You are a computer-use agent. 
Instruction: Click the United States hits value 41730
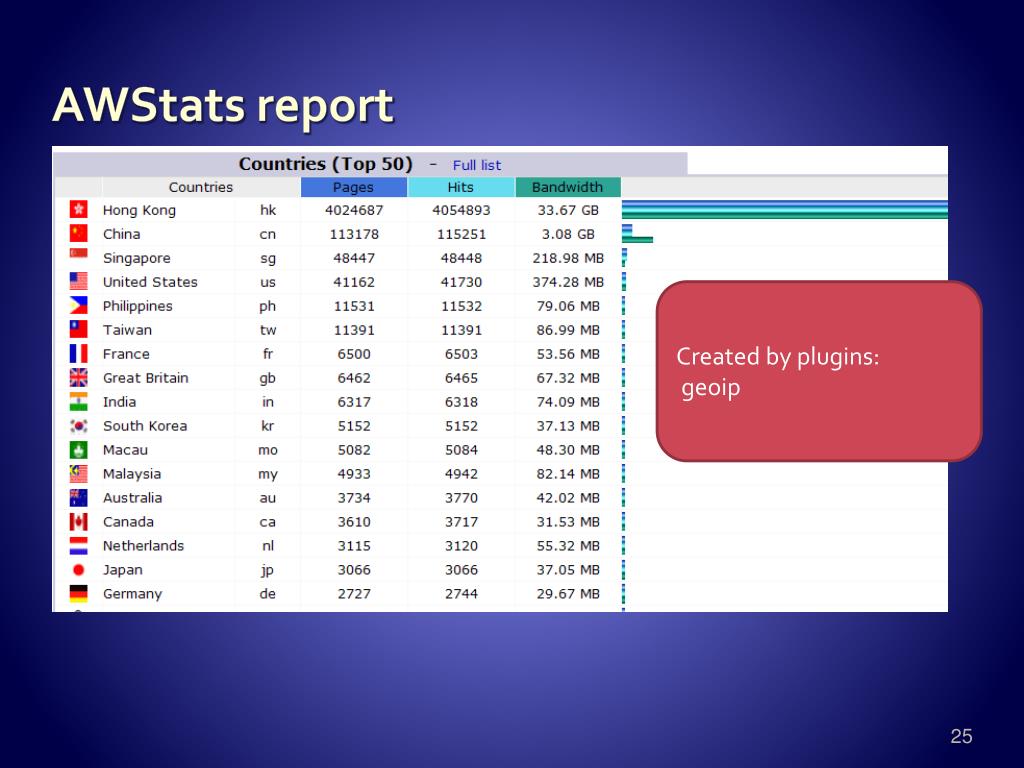[x=461, y=281]
